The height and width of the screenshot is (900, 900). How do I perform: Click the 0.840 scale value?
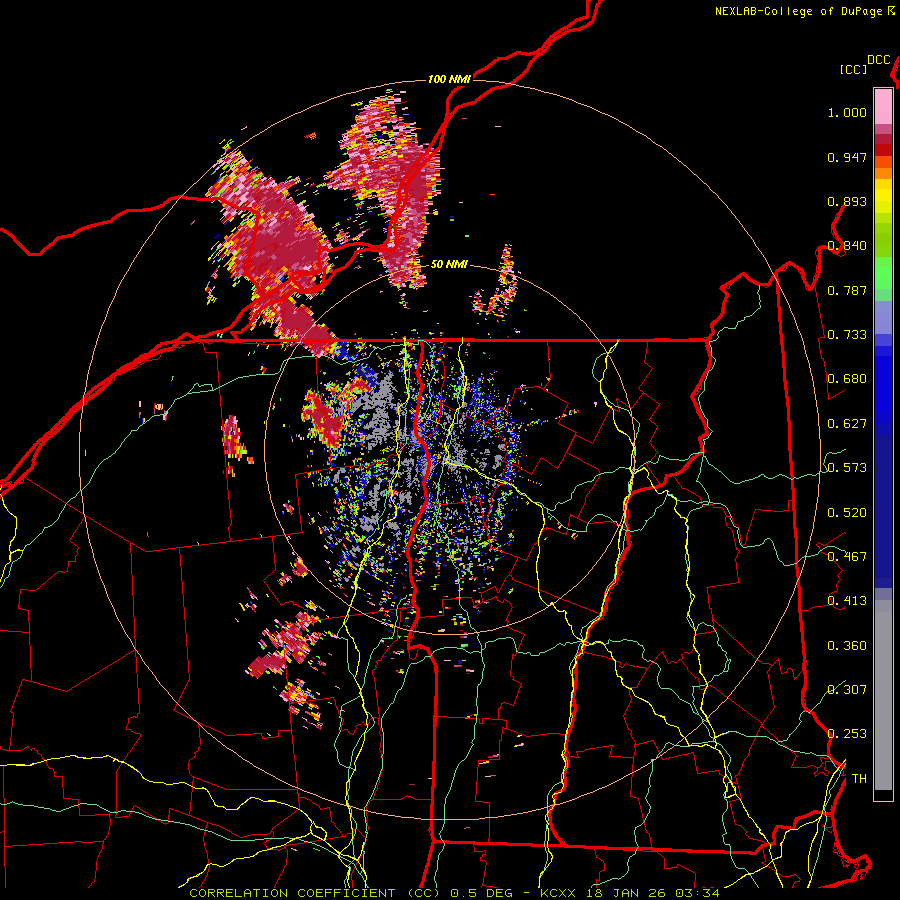[847, 246]
